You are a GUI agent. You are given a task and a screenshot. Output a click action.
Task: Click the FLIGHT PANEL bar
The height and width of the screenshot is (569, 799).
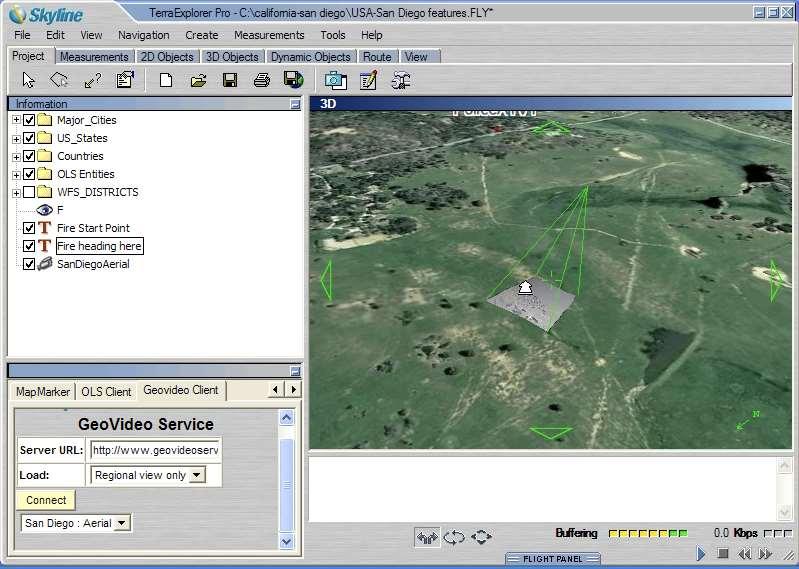tap(552, 559)
